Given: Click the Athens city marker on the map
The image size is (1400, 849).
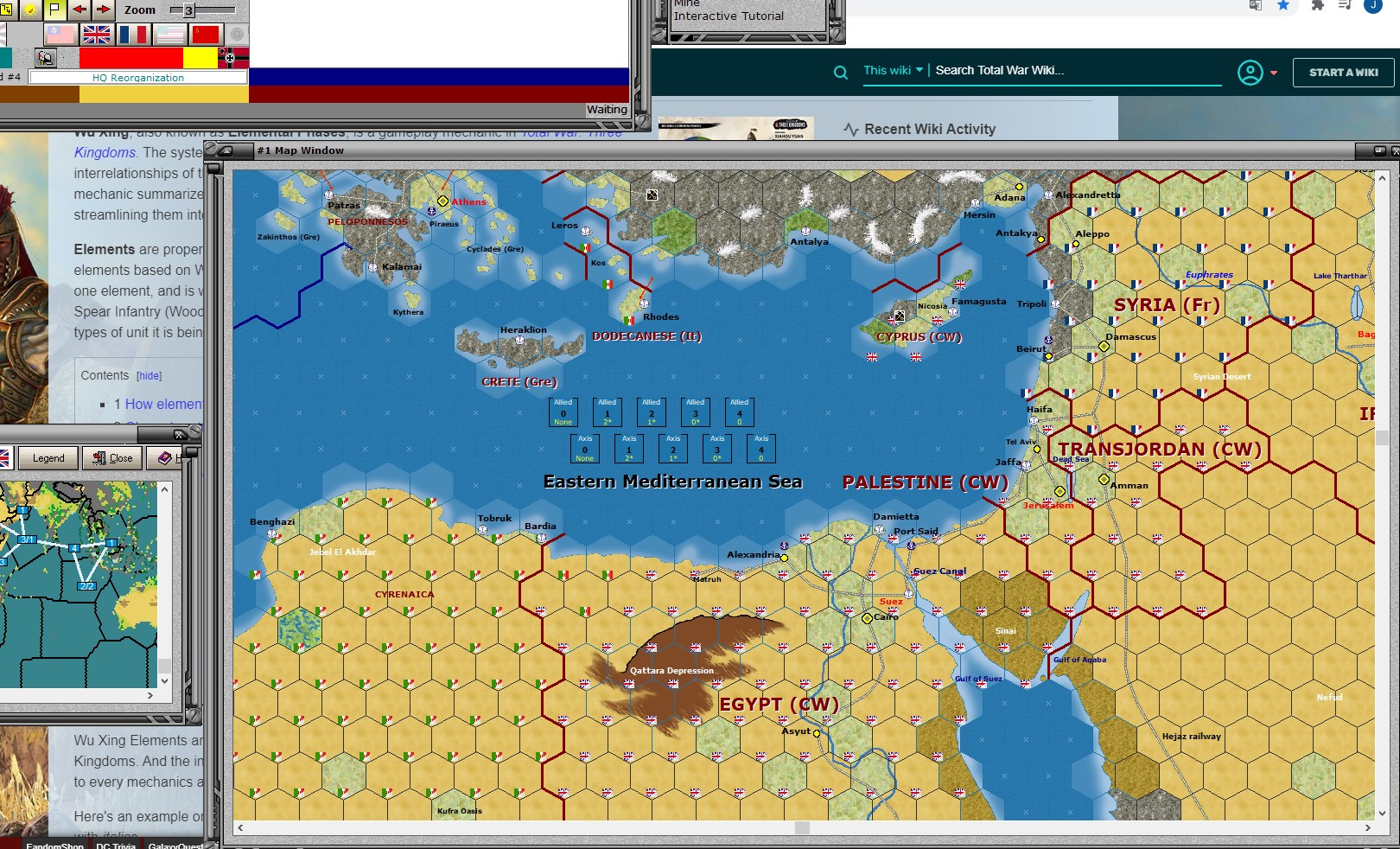Looking at the screenshot, I should point(442,201).
